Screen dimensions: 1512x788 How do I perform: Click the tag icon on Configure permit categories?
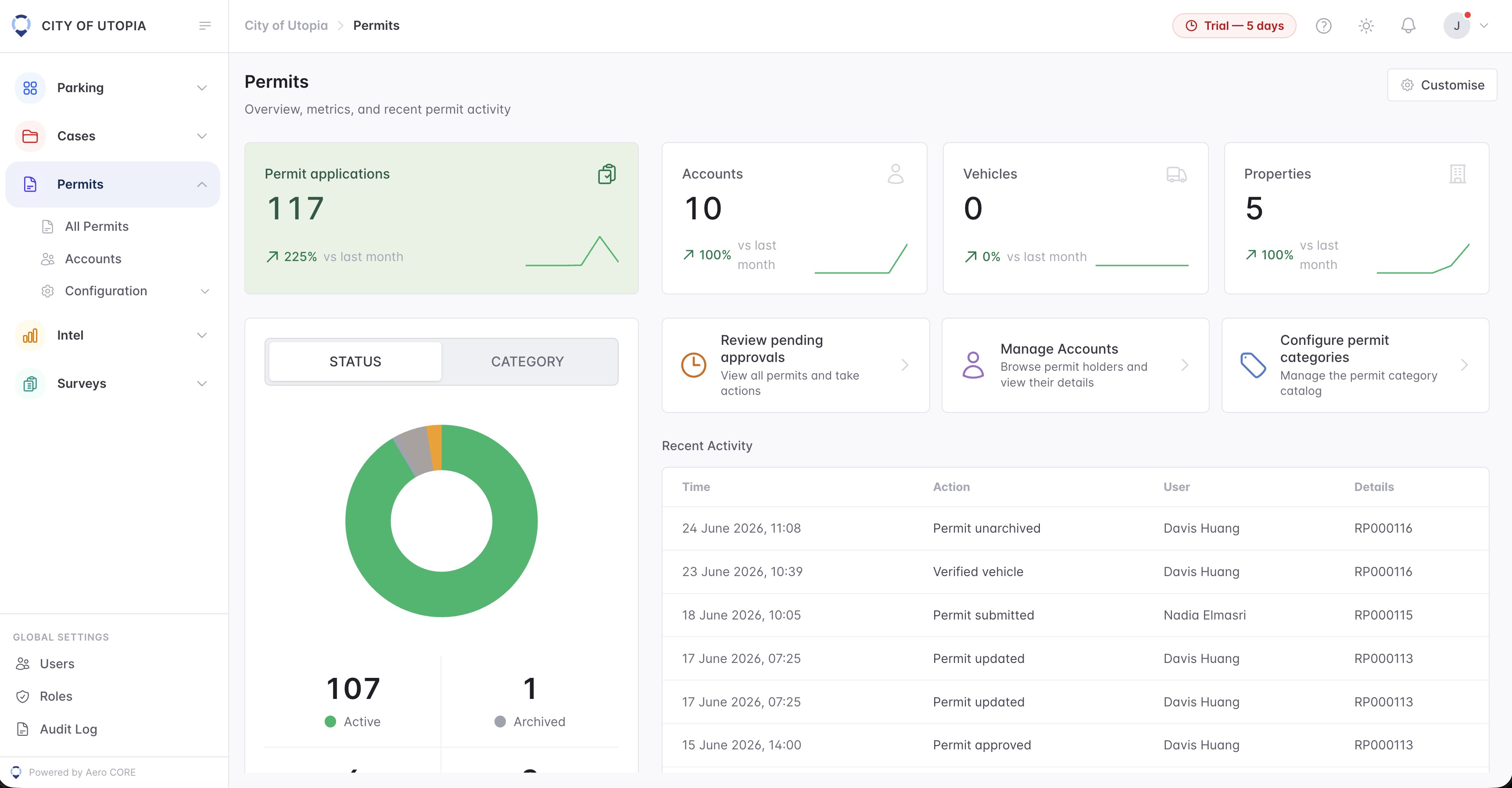[x=1253, y=365]
